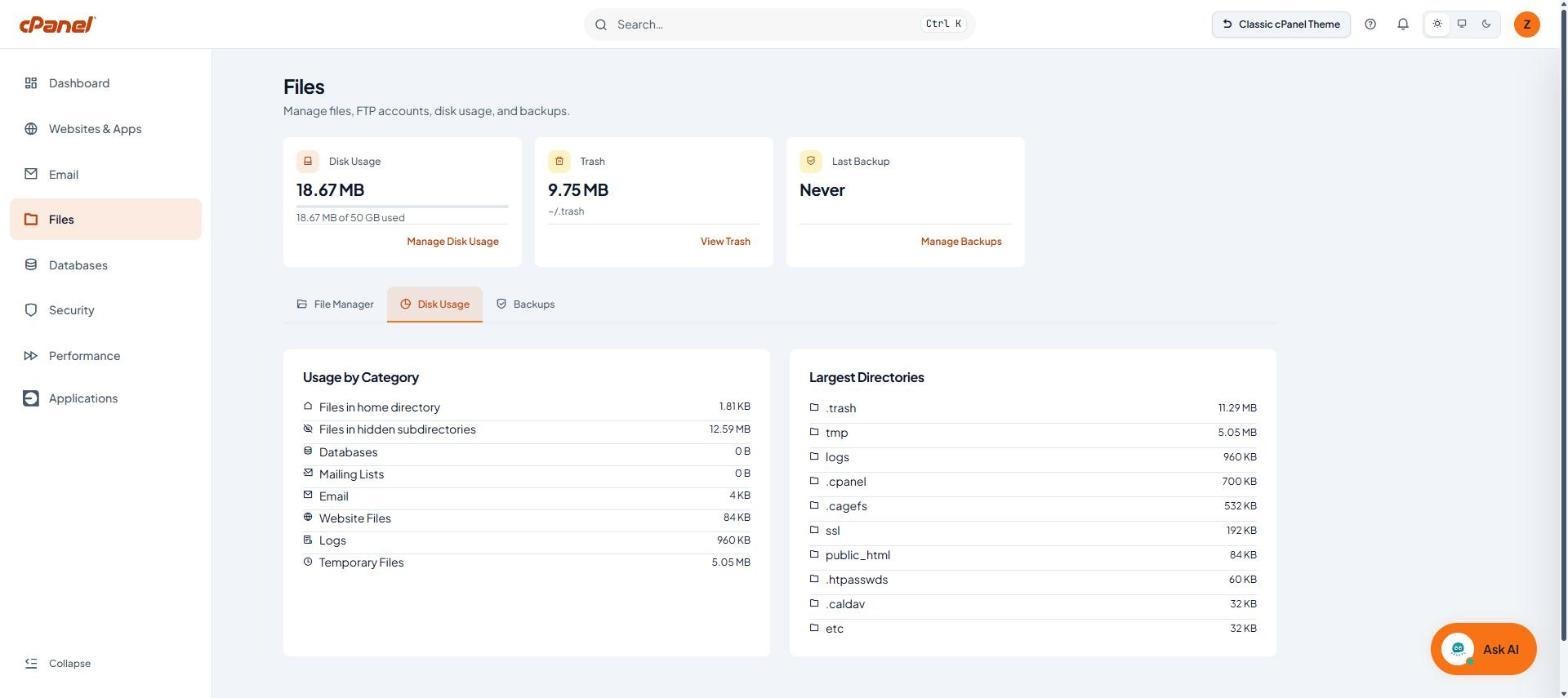Open the notifications bell
1568x698 pixels.
click(1402, 24)
